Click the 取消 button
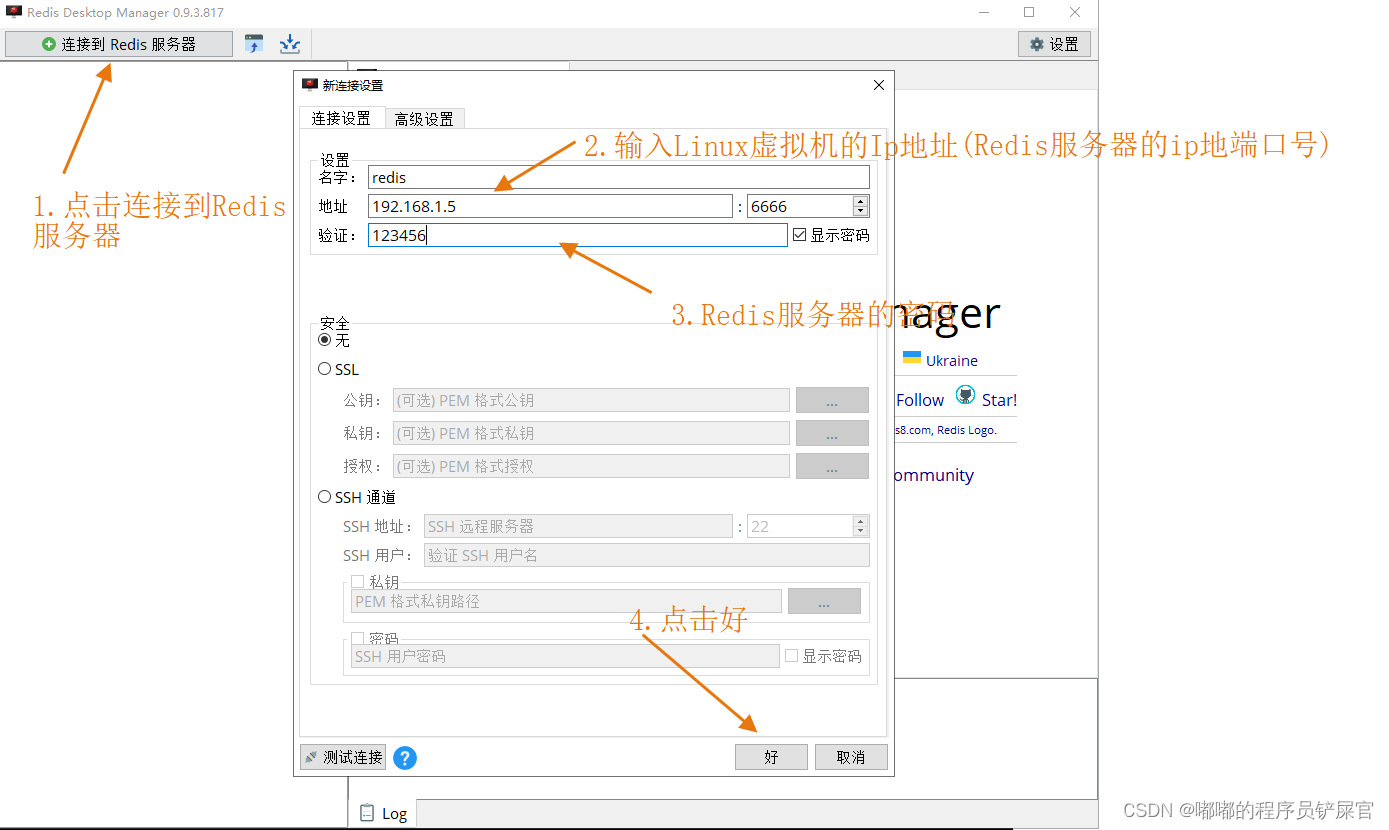The image size is (1389, 830). (x=851, y=757)
